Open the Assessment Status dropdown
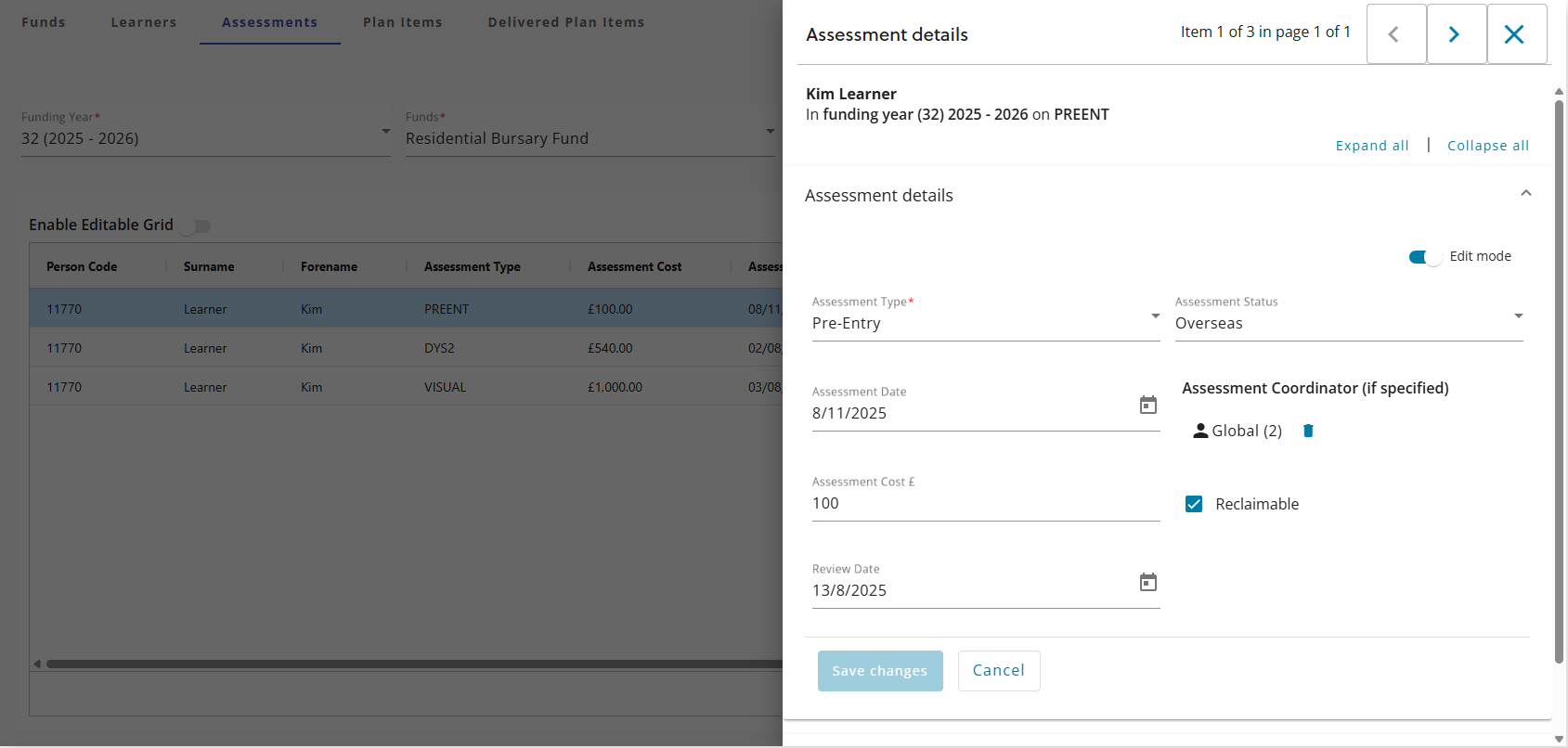Screen dimensions: 1568x748 point(1348,323)
